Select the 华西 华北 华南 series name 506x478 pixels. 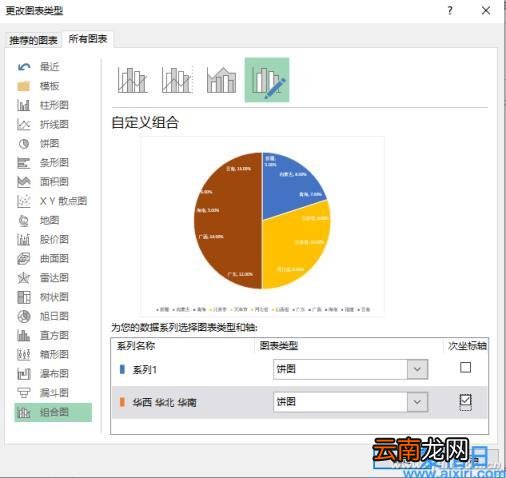pos(164,403)
